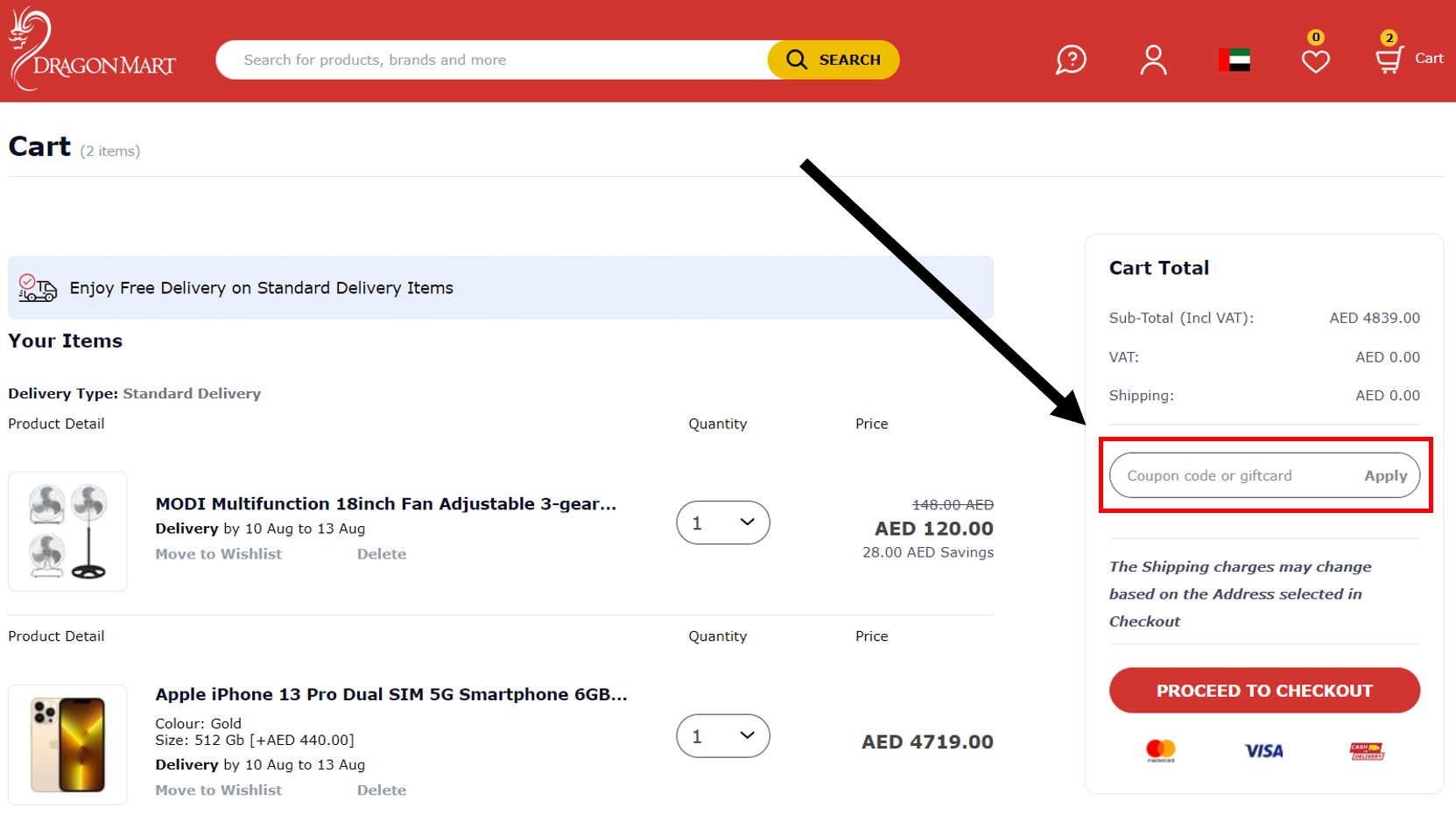This screenshot has height=822, width=1456.
Task: Click the UAE flag language icon
Action: (x=1233, y=60)
